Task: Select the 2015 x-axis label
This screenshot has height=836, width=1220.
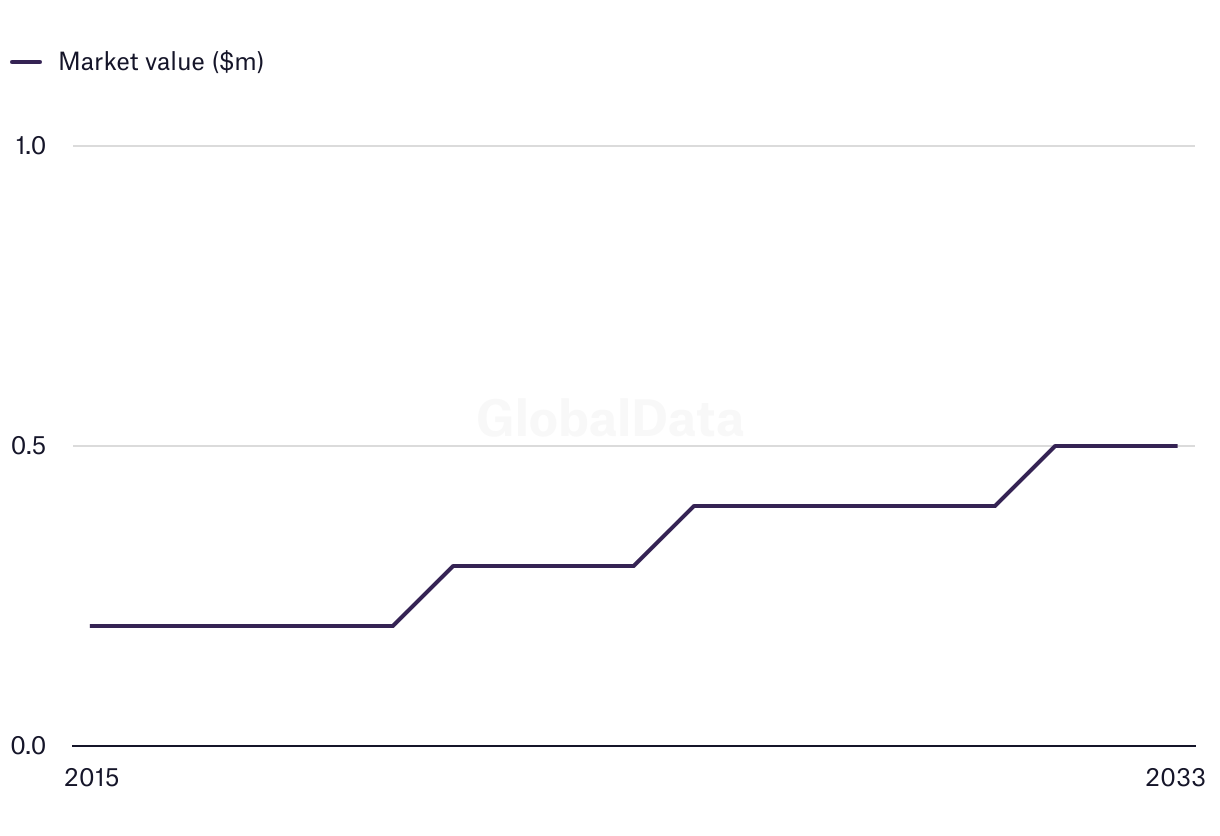Action: 91,778
